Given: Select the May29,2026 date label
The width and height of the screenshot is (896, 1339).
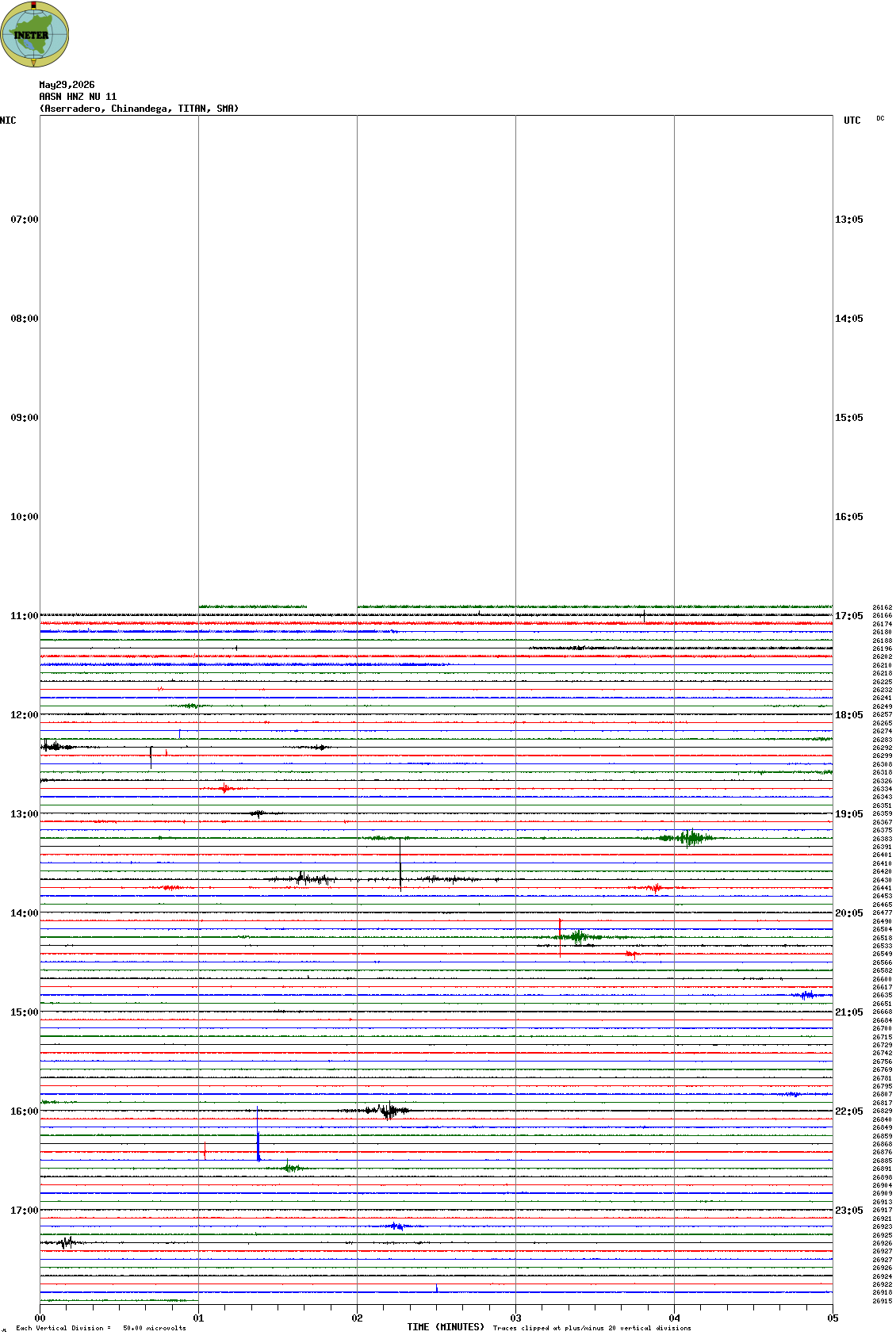Looking at the screenshot, I should tap(67, 85).
